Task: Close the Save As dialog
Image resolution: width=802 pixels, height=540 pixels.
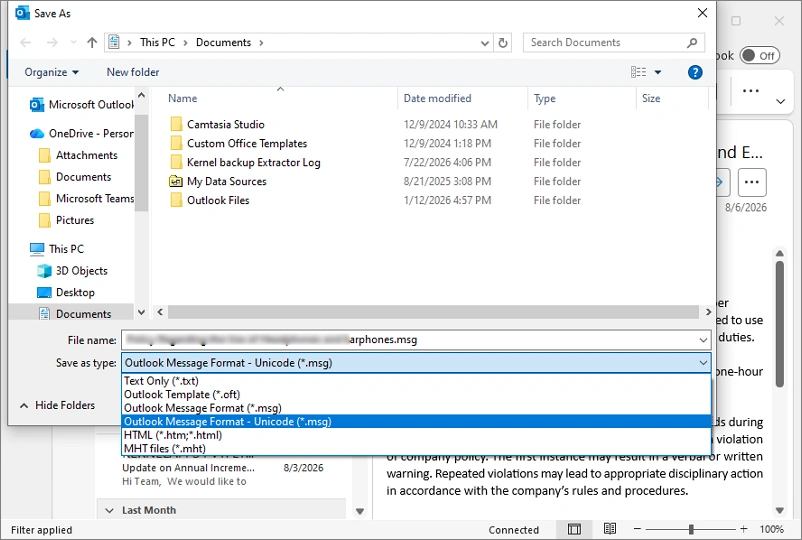Action: click(x=702, y=13)
